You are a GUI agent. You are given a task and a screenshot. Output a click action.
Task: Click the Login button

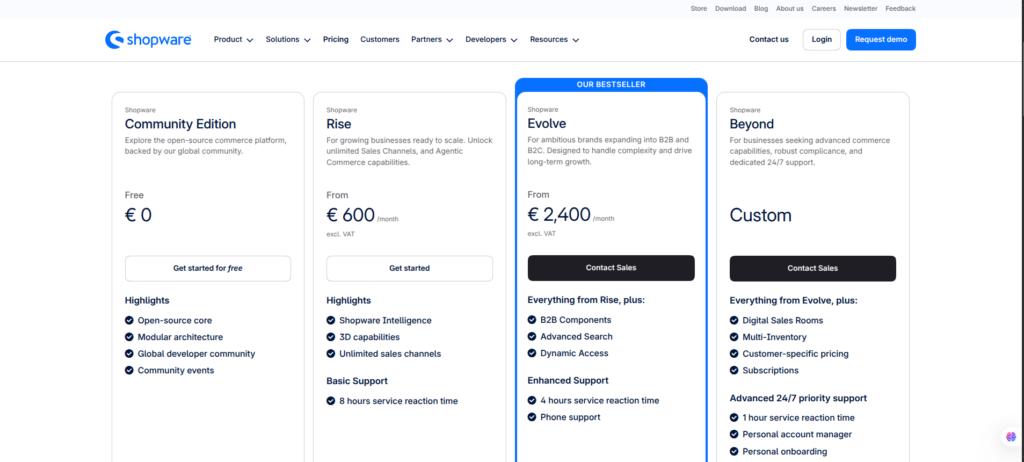(822, 39)
